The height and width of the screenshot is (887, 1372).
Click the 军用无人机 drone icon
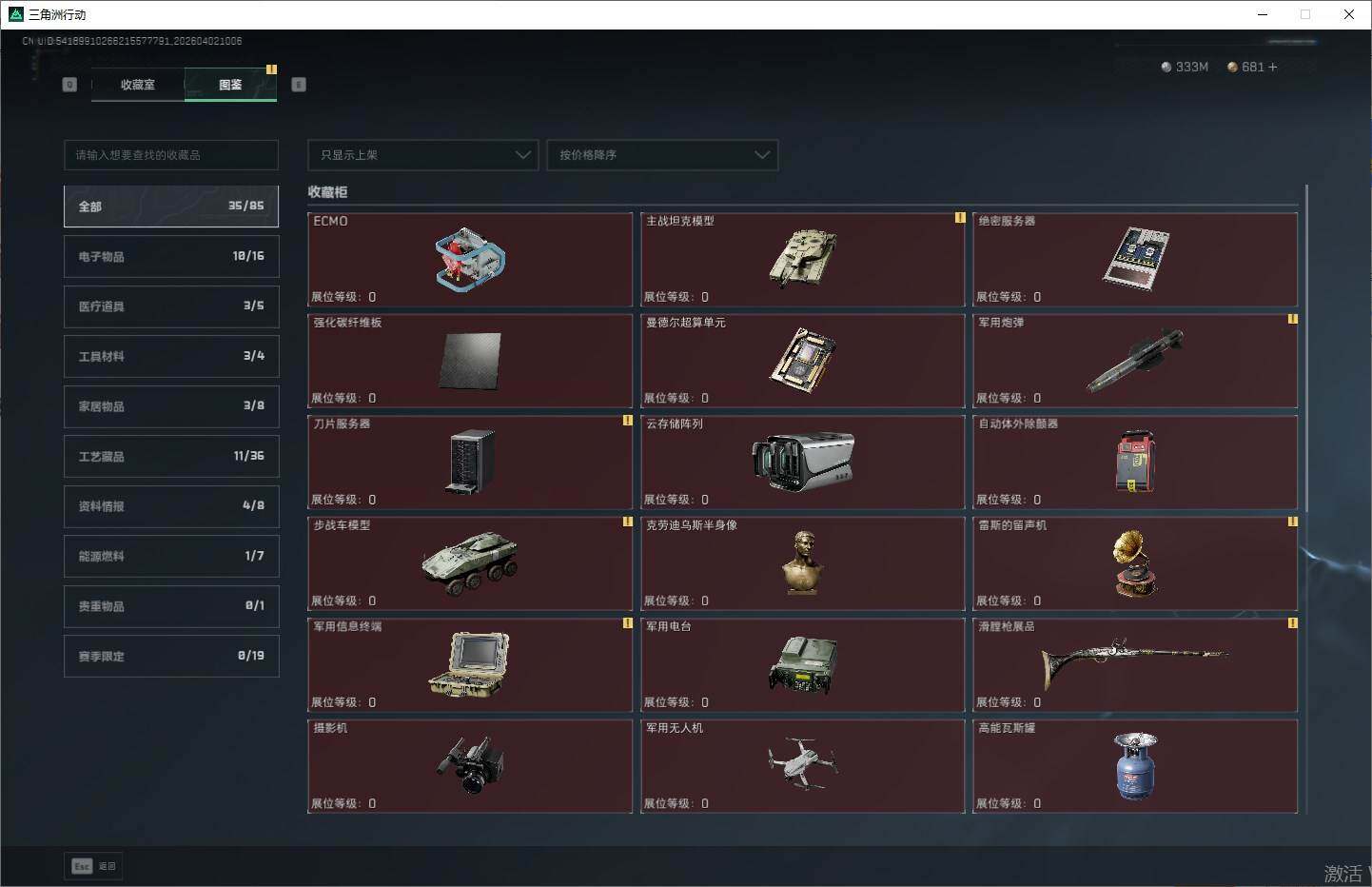coord(803,762)
